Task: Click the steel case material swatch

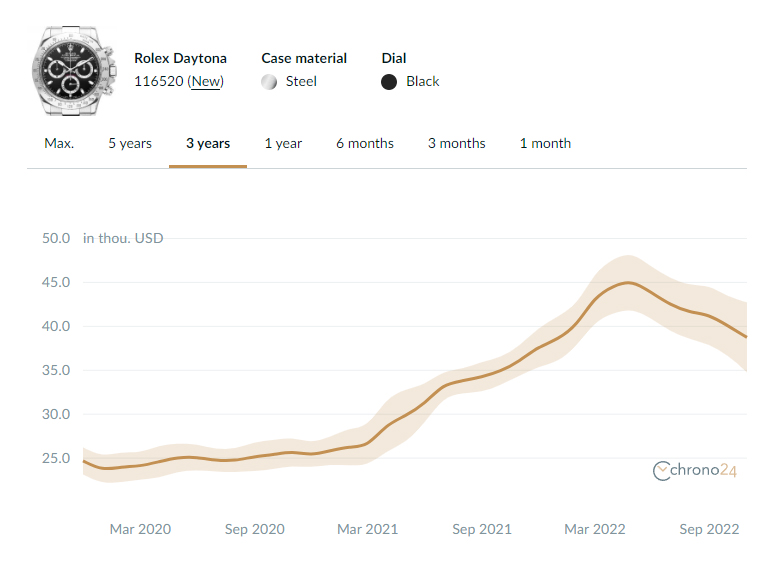Action: (269, 82)
